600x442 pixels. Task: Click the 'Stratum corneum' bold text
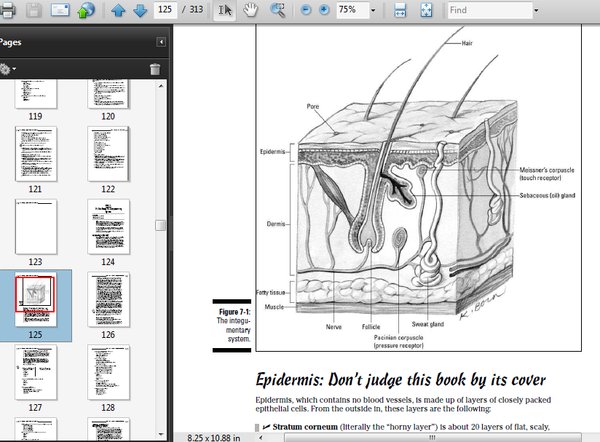point(305,427)
